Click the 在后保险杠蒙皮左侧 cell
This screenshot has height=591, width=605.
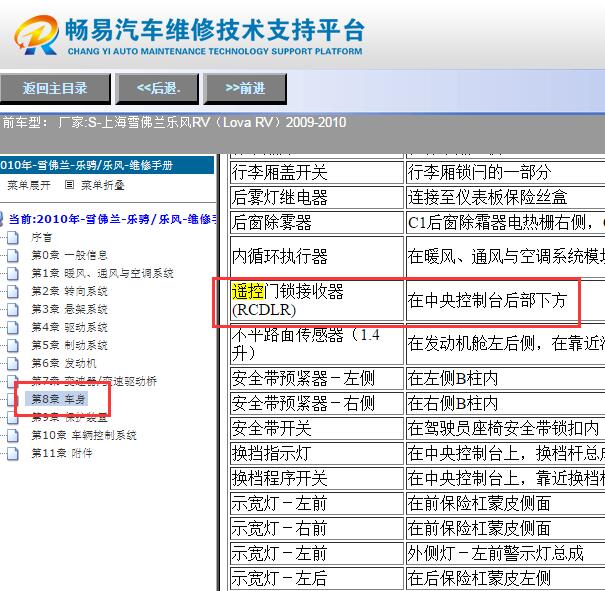505,579
